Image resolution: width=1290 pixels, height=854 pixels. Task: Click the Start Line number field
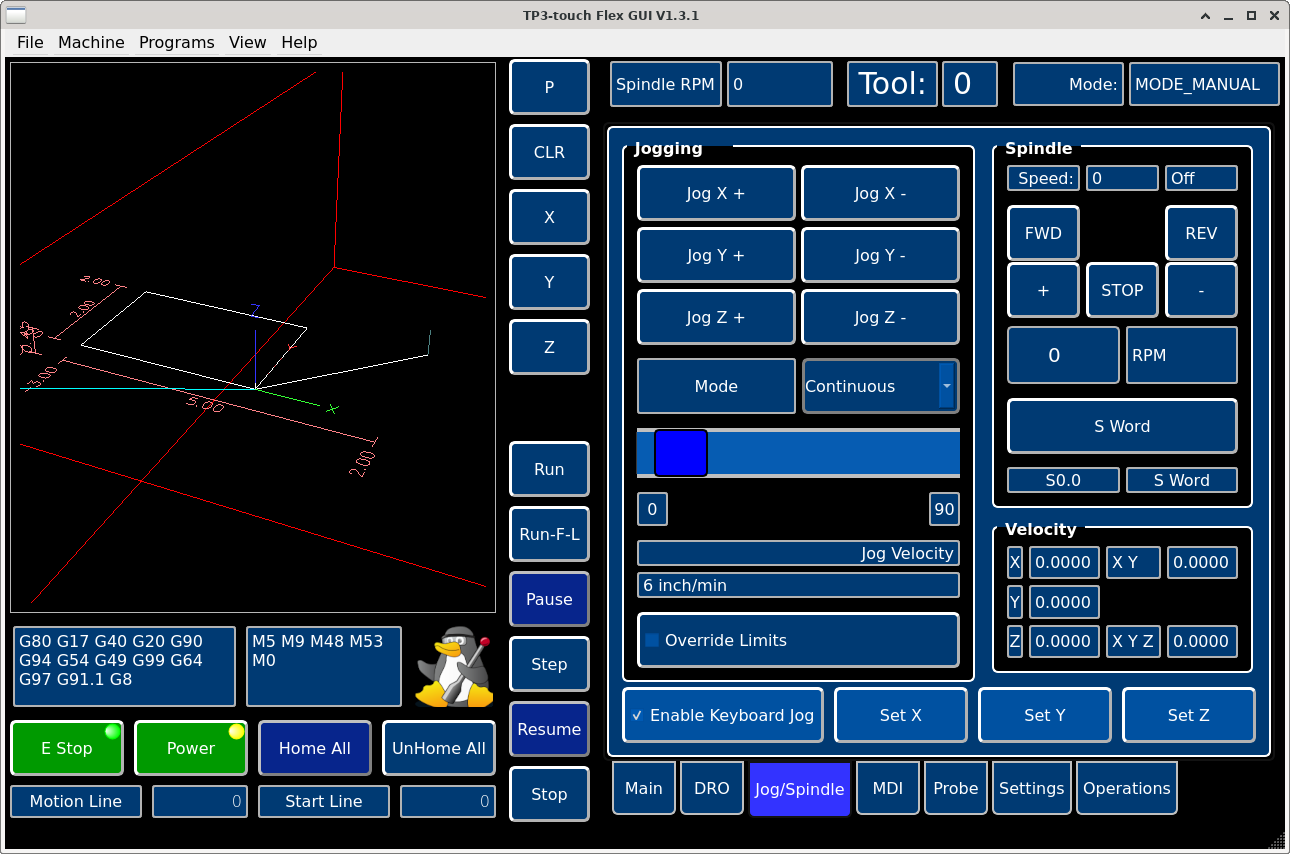point(447,801)
